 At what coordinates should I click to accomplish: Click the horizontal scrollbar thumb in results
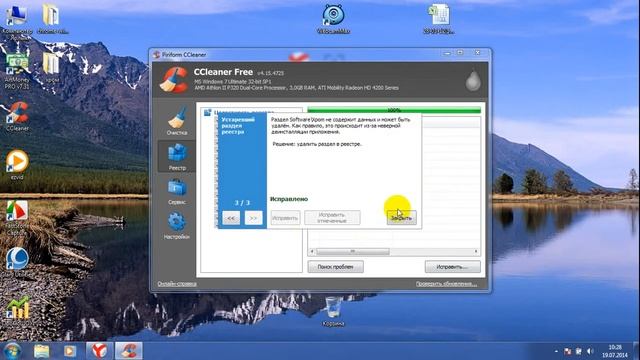point(353,251)
